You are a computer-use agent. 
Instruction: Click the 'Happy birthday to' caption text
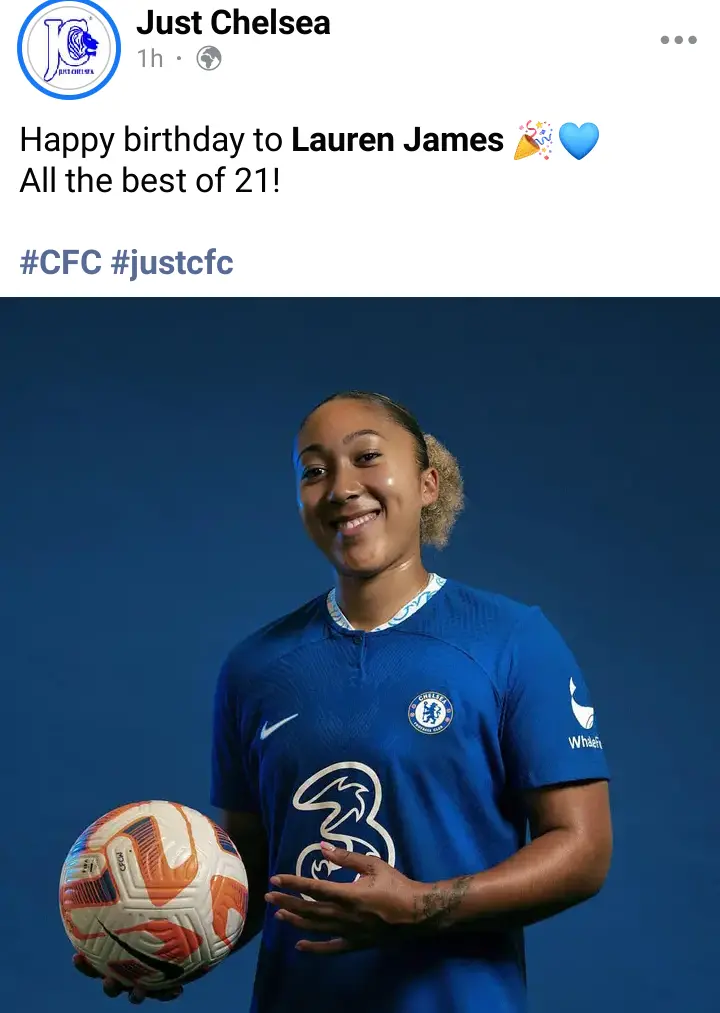(x=151, y=141)
